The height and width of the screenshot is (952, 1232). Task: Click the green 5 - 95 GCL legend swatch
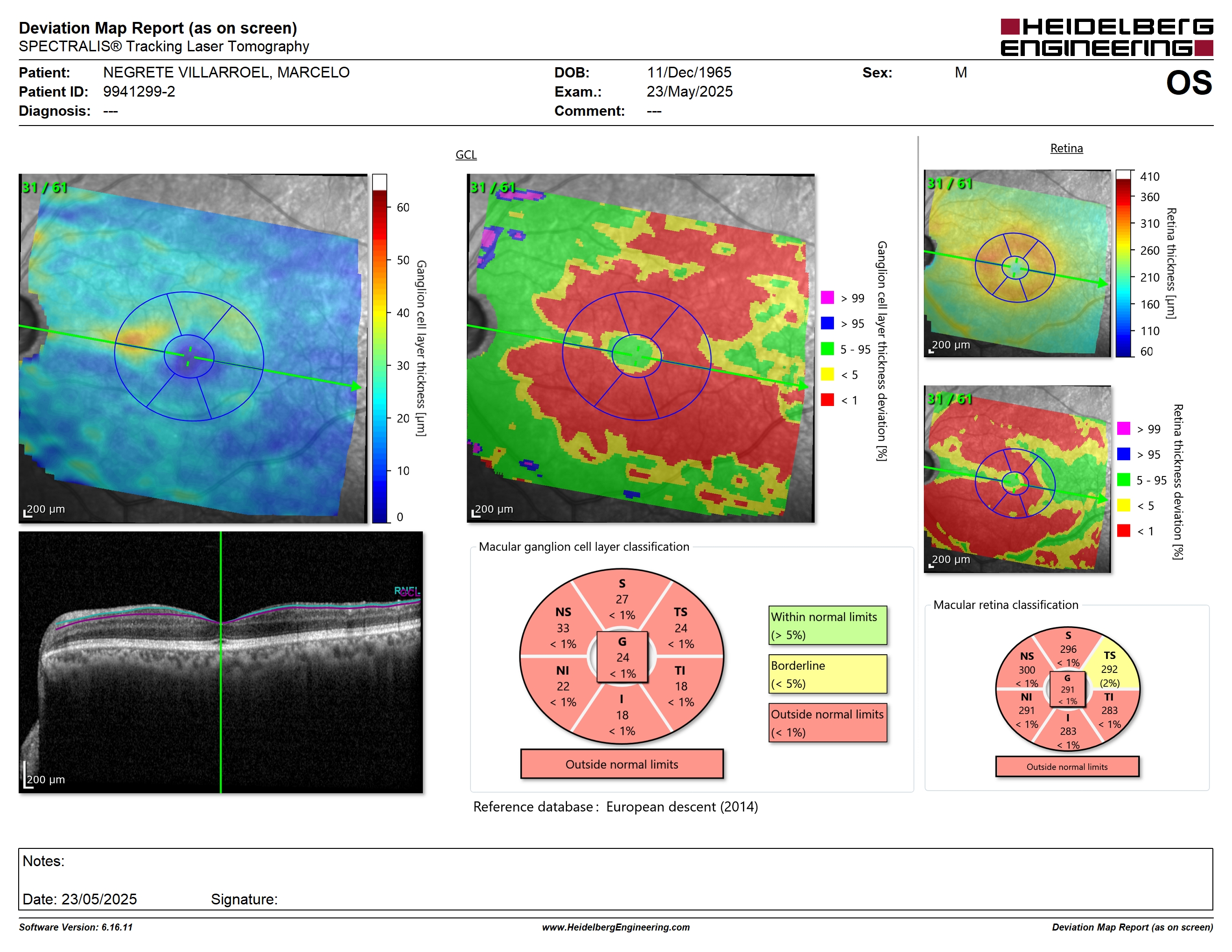[x=827, y=349]
